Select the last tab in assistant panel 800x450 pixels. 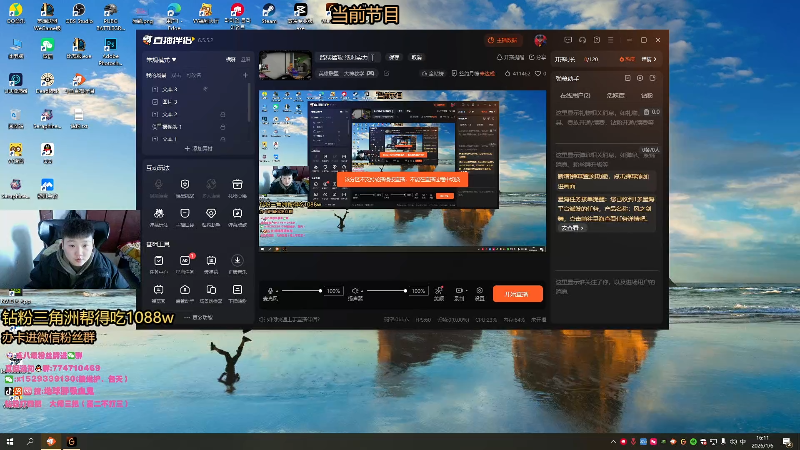pyautogui.click(x=646, y=95)
